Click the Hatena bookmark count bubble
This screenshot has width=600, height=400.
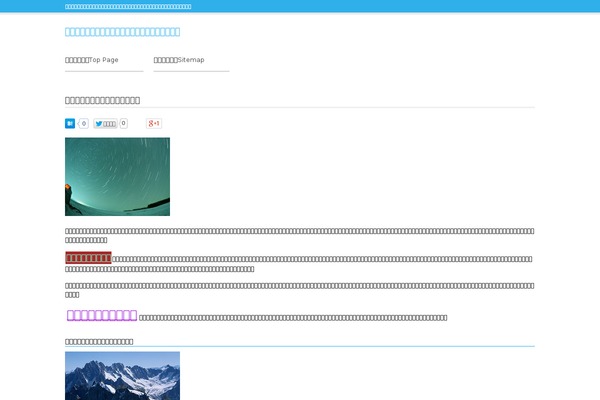coord(83,123)
